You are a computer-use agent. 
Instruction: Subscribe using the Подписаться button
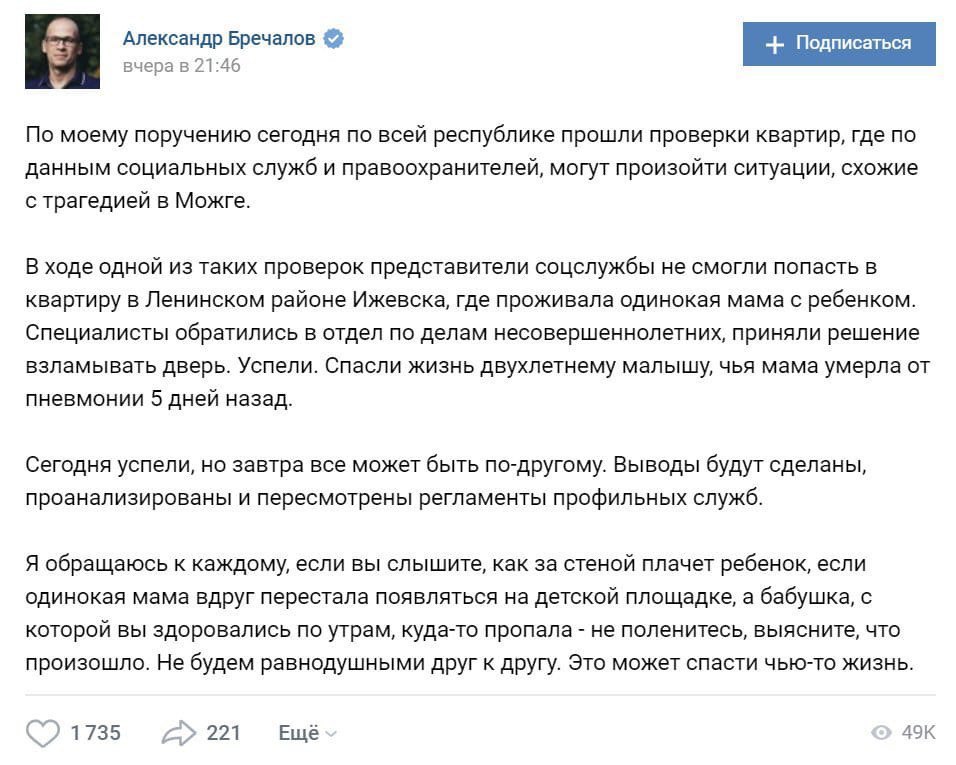coord(839,44)
